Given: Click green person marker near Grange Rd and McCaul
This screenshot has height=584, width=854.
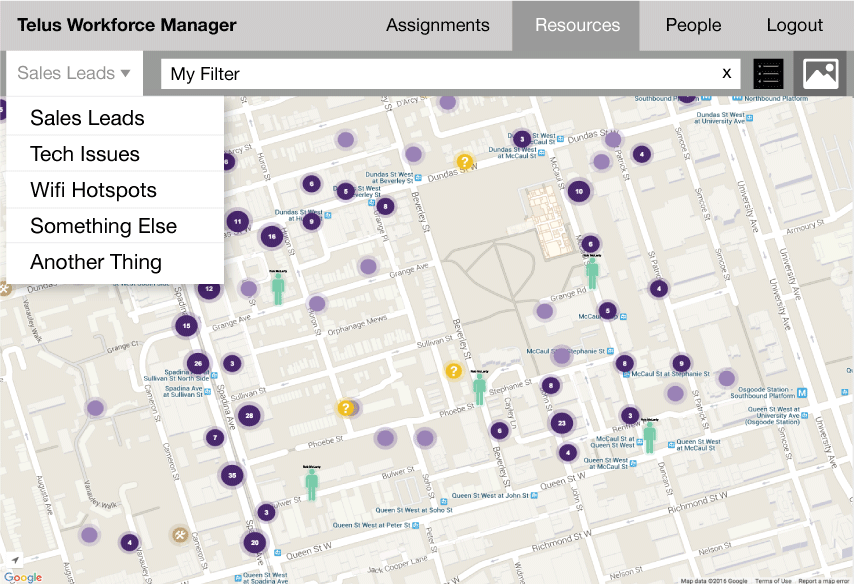Looking at the screenshot, I should pyautogui.click(x=592, y=272).
